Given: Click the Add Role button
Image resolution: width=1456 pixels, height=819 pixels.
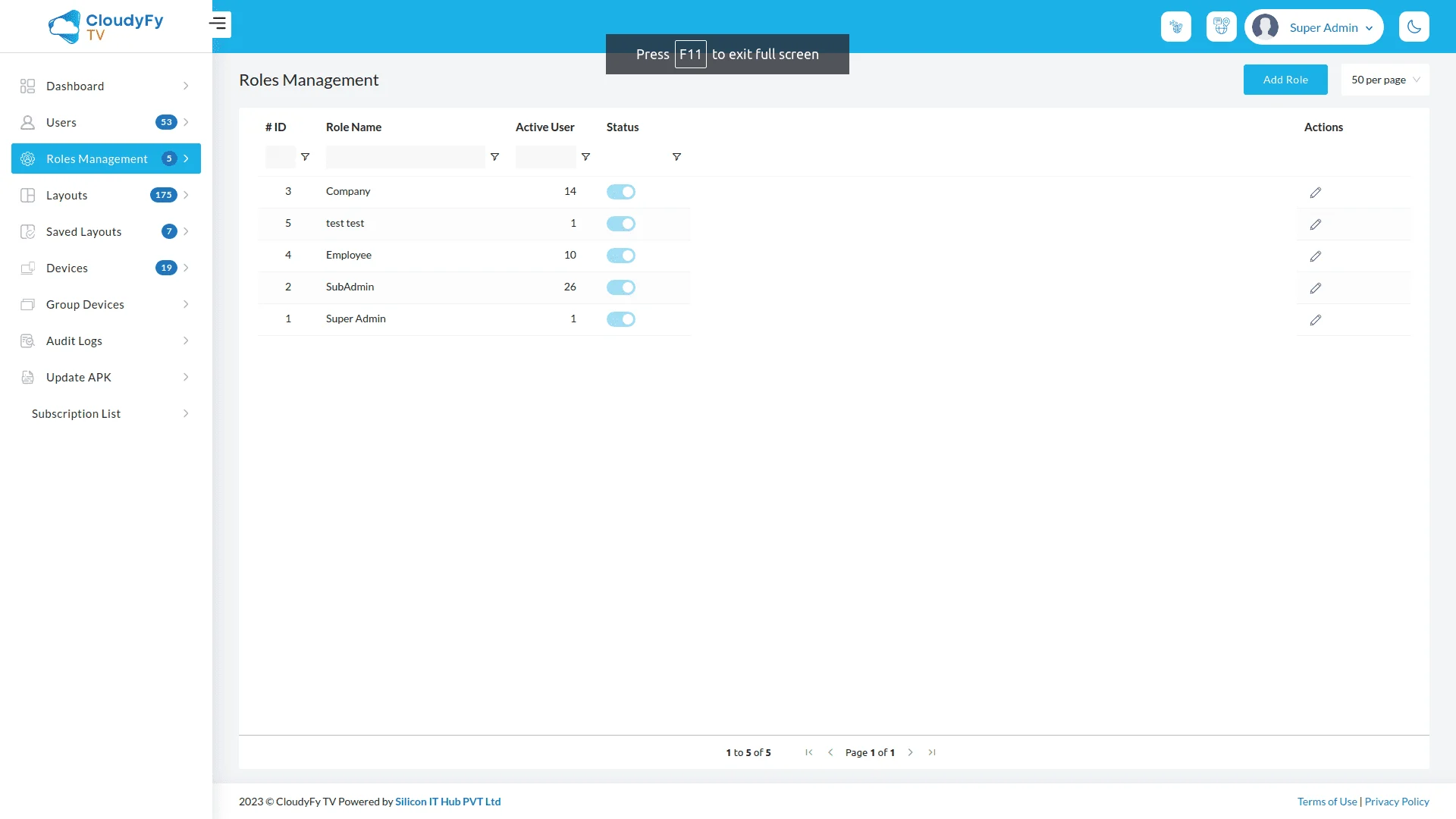Looking at the screenshot, I should point(1285,80).
